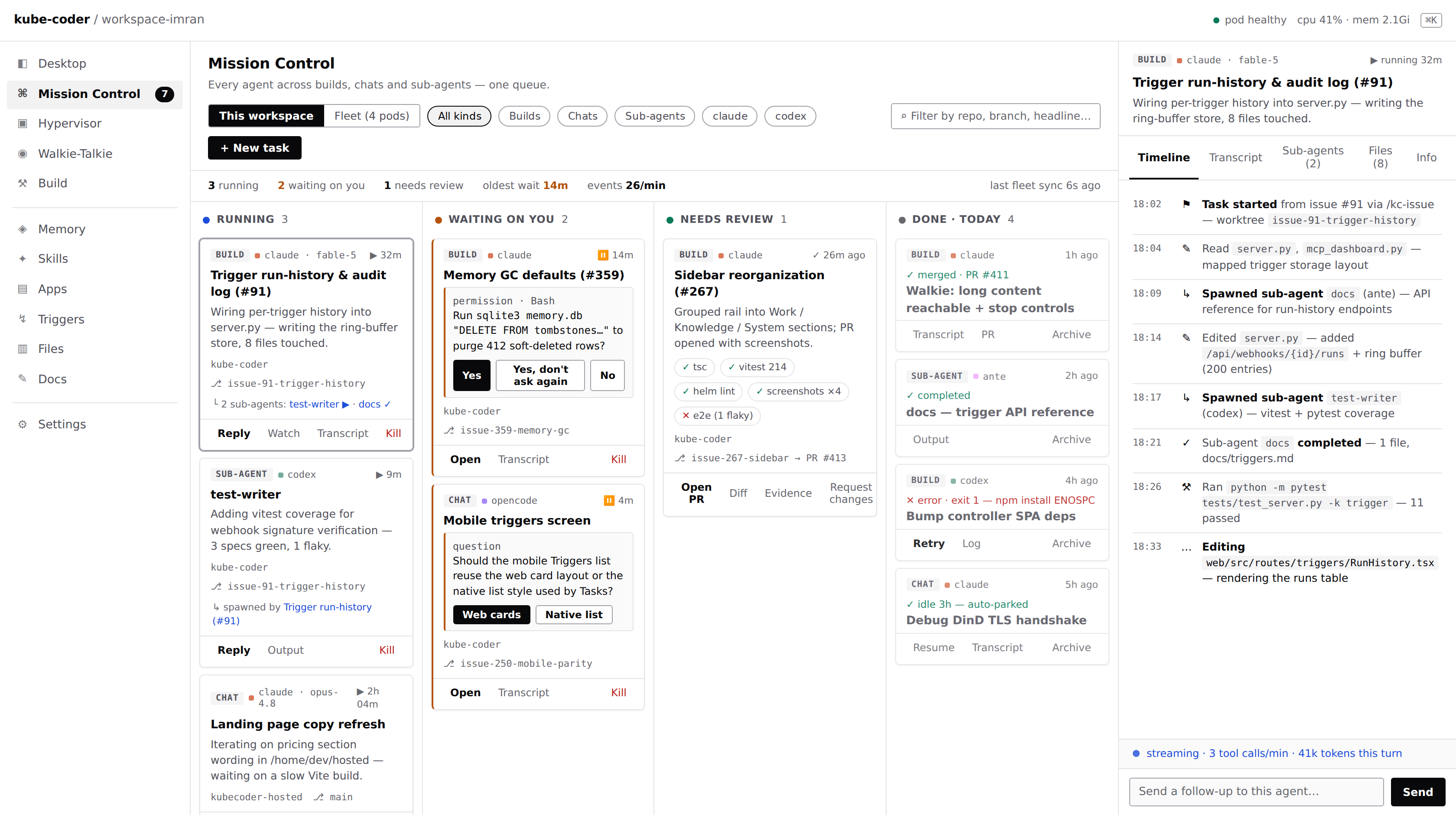Open the Hypervisor sidebar item
The width and height of the screenshot is (1456, 815).
pos(94,123)
